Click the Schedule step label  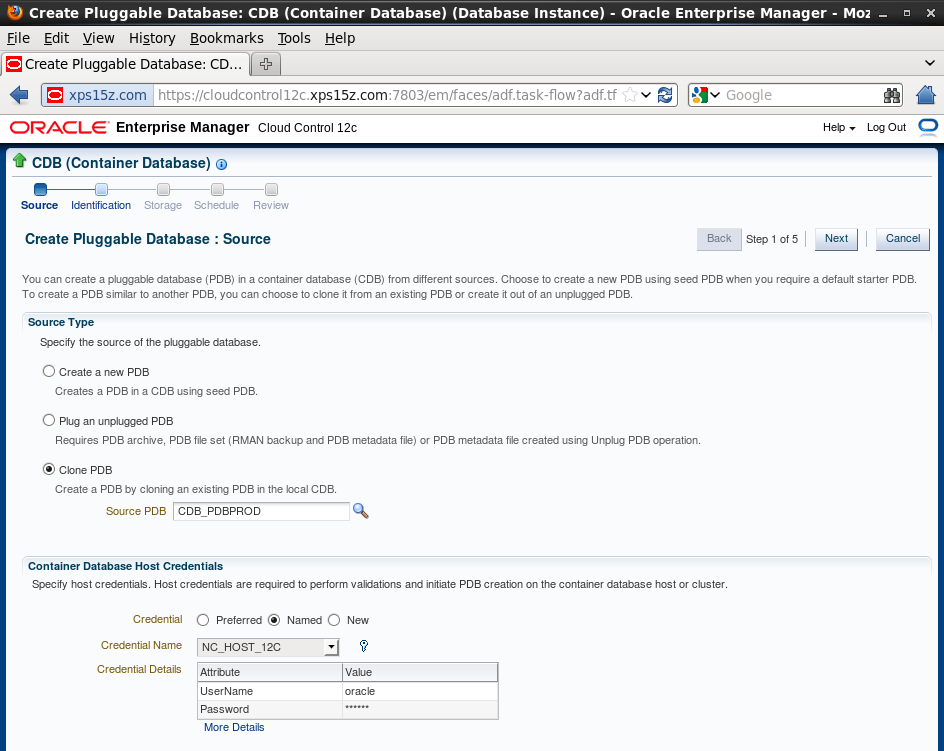(216, 205)
